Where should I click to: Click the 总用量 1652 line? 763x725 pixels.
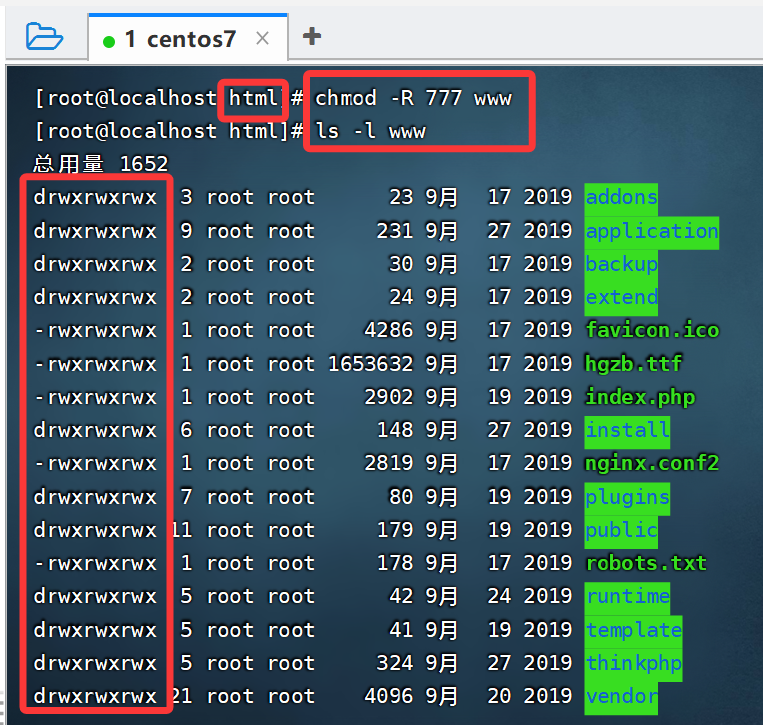point(101,164)
